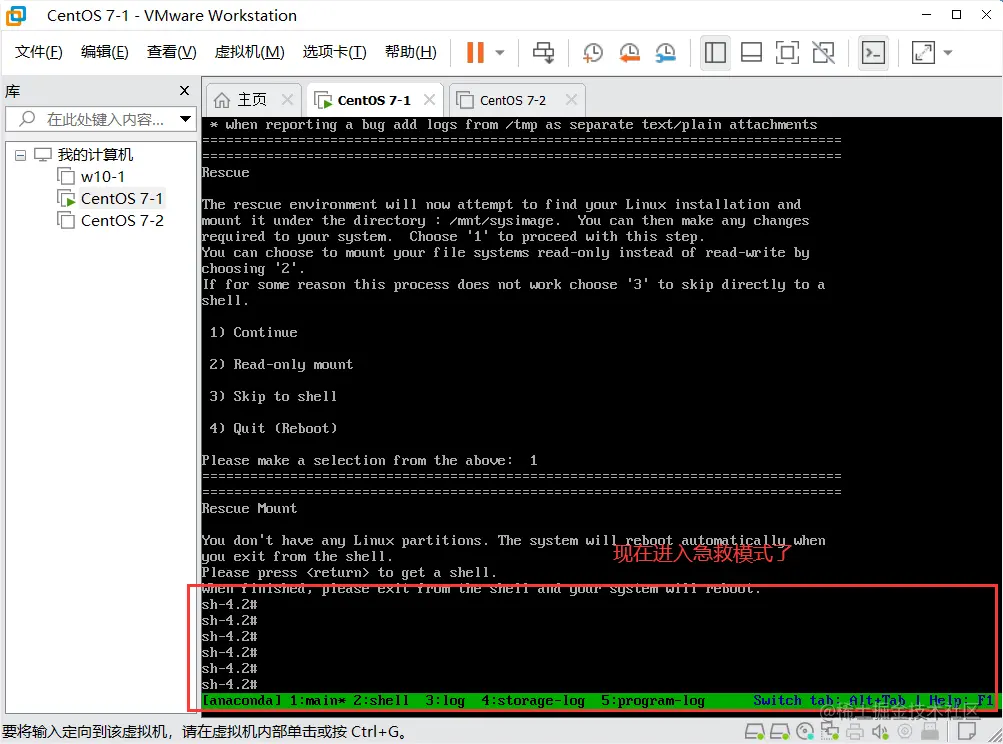Close the 库 library panel
The width and height of the screenshot is (1003, 744).
pos(184,91)
